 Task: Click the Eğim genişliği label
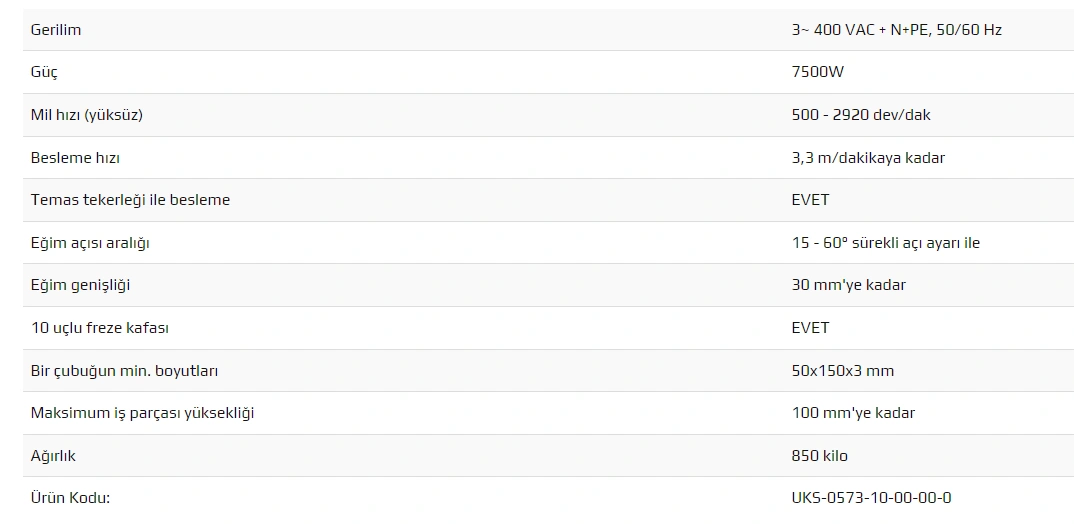[x=80, y=285]
